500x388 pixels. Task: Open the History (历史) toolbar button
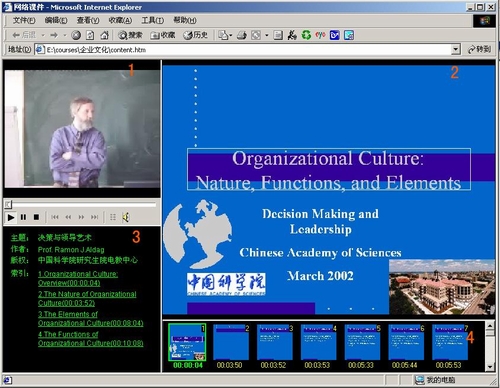(x=196, y=35)
